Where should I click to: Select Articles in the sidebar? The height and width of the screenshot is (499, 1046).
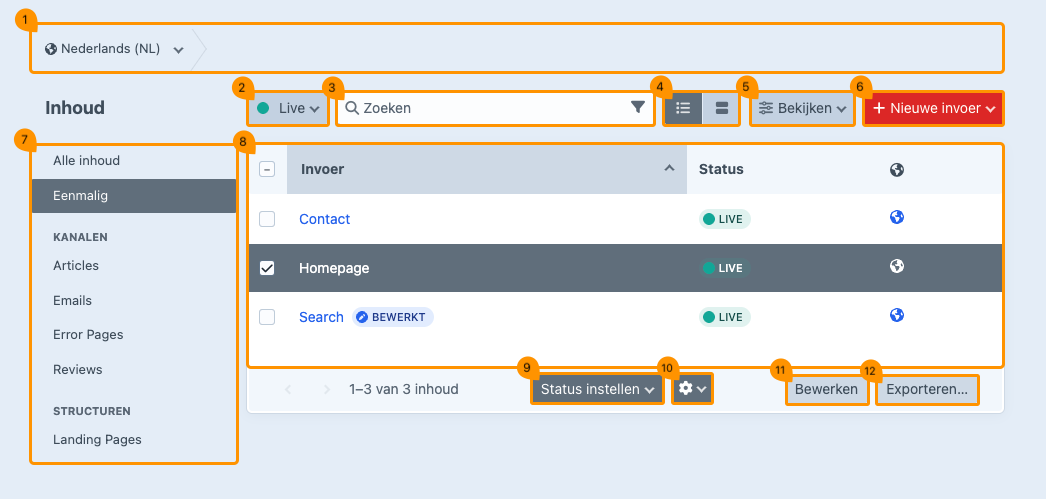(x=76, y=266)
